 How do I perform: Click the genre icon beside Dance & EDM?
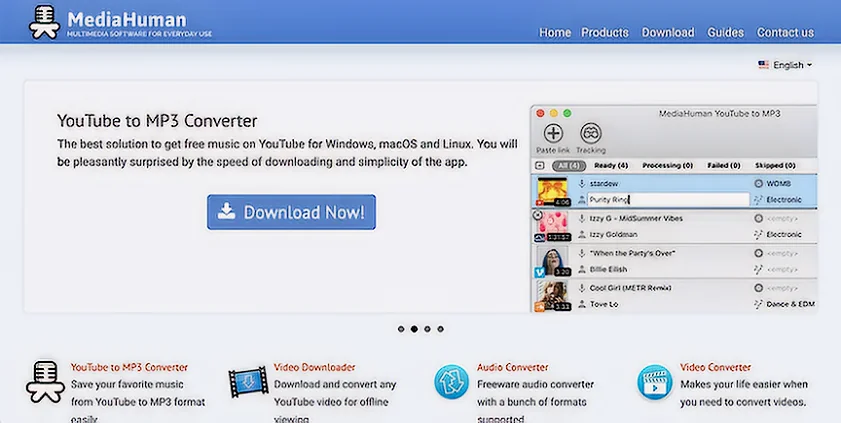pos(758,304)
